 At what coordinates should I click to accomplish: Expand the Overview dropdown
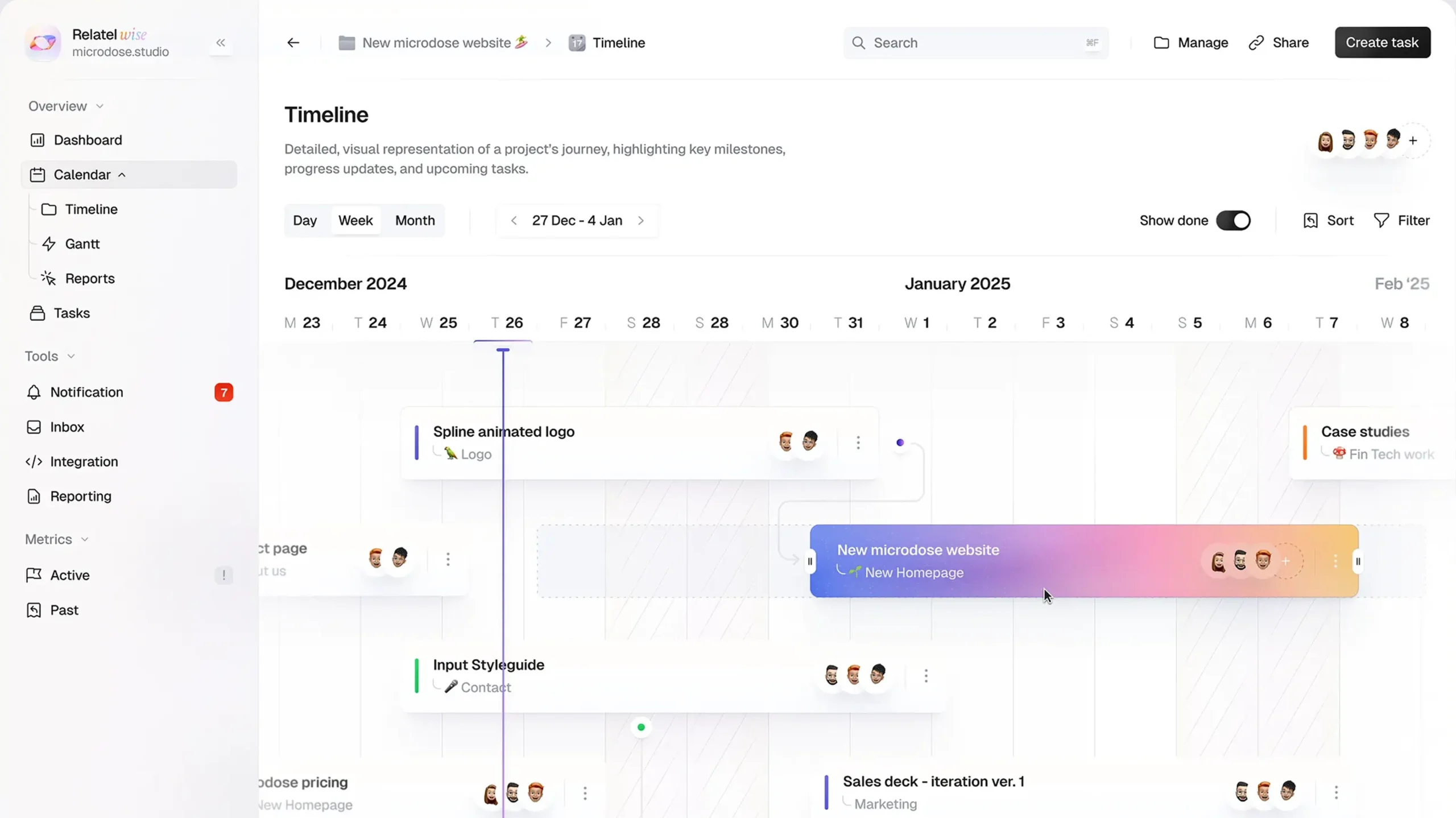(100, 106)
